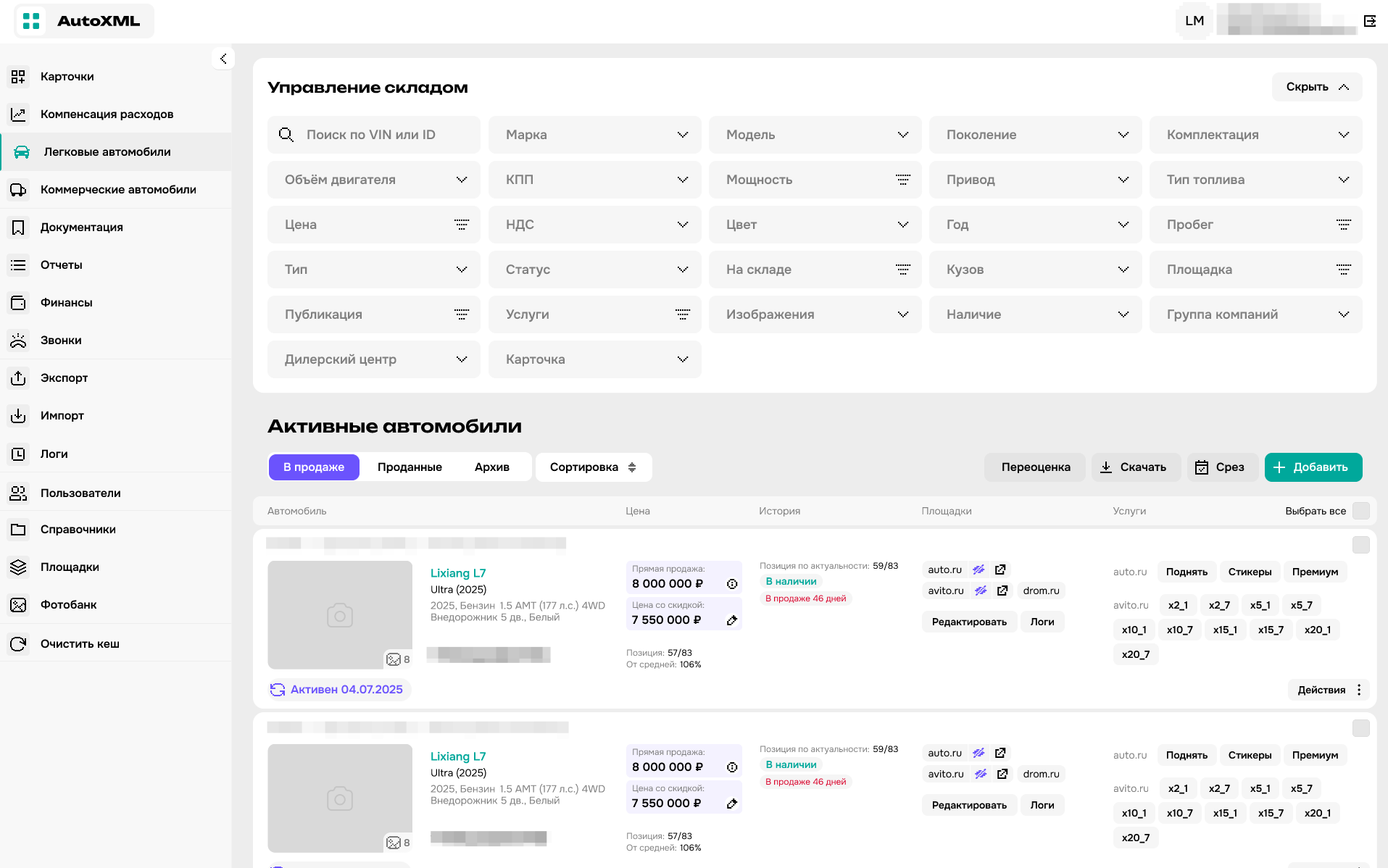Switch to the Архив tab
Screen dimensions: 1388x868
pos(491,467)
